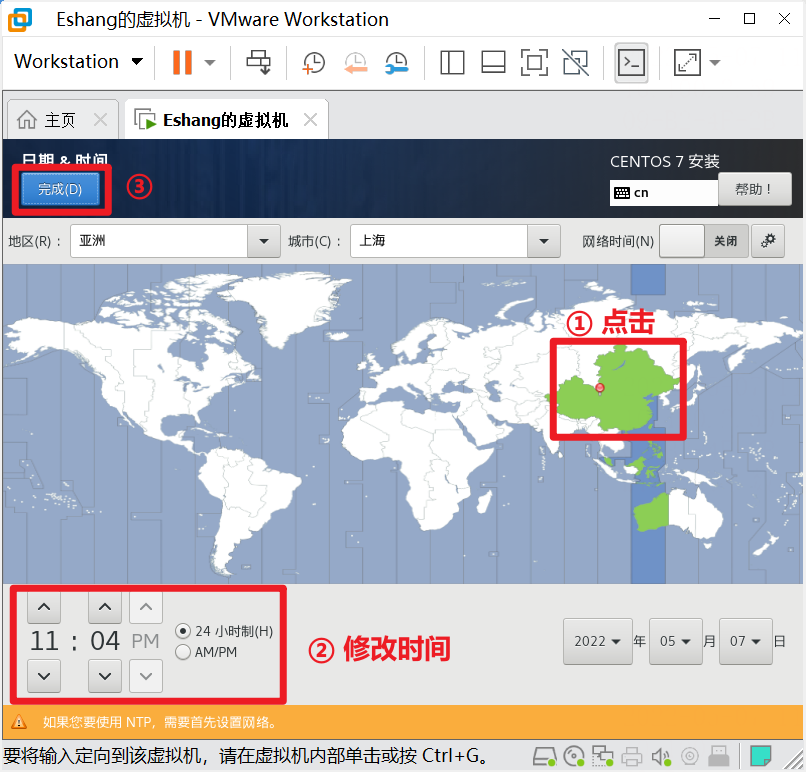Click the stretch guest display icon
This screenshot has width=806, height=772.
pos(687,63)
